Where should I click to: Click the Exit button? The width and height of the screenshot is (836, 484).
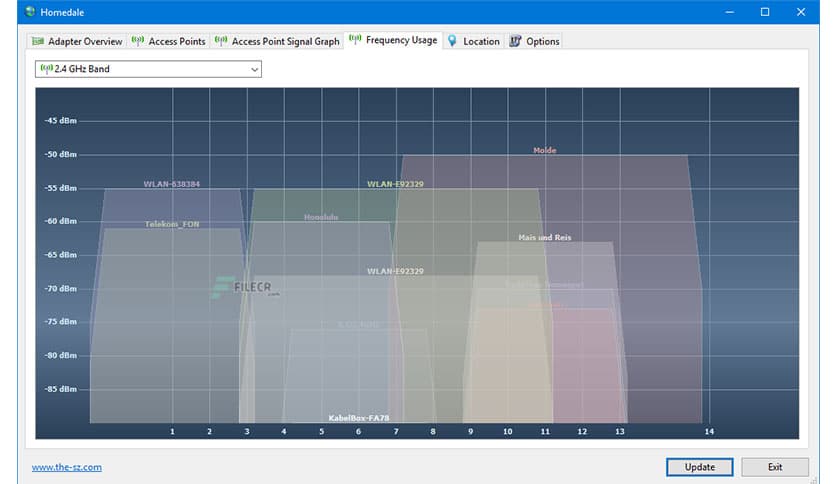click(774, 467)
